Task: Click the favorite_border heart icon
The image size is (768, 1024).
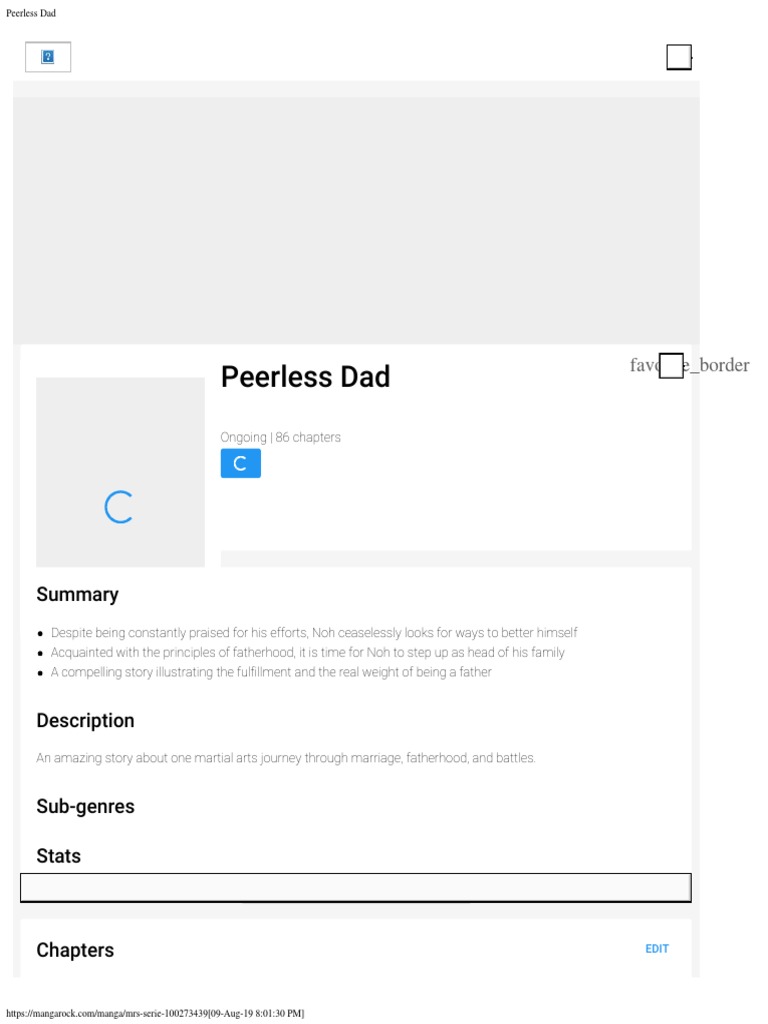Action: (672, 366)
